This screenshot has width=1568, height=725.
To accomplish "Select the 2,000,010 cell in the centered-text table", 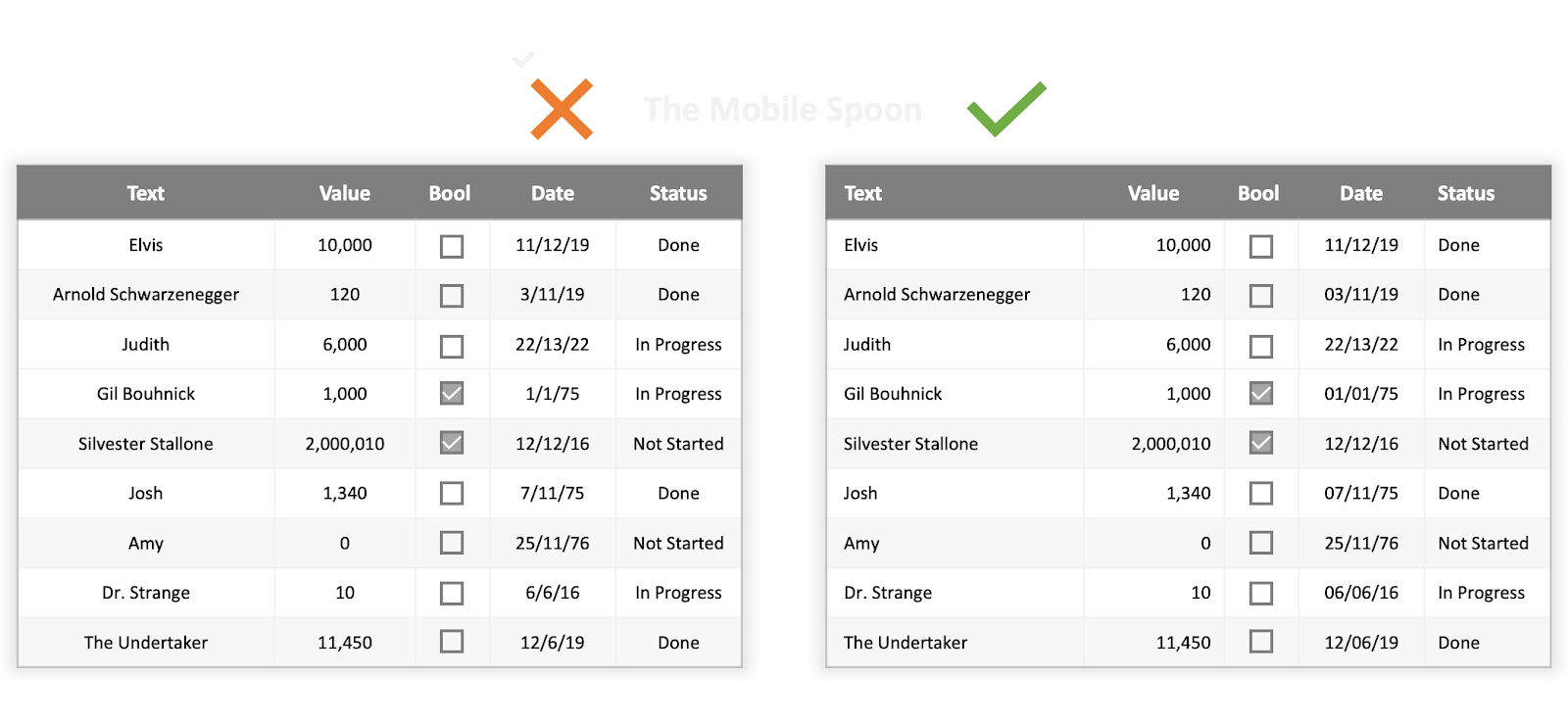I will pyautogui.click(x=345, y=444).
